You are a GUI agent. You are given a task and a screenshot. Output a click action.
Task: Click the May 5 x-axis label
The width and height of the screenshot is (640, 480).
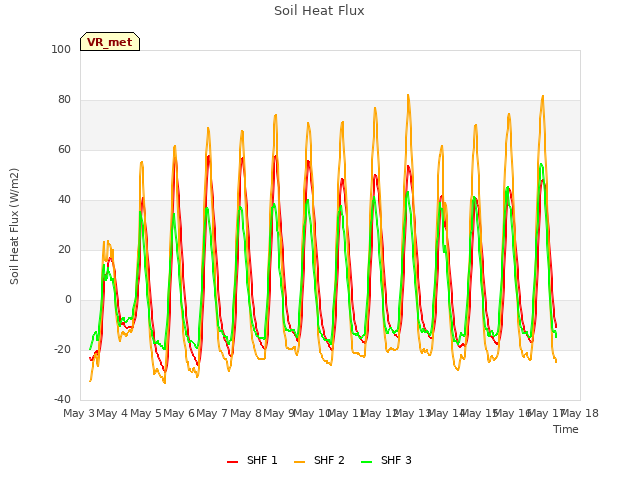146,413
